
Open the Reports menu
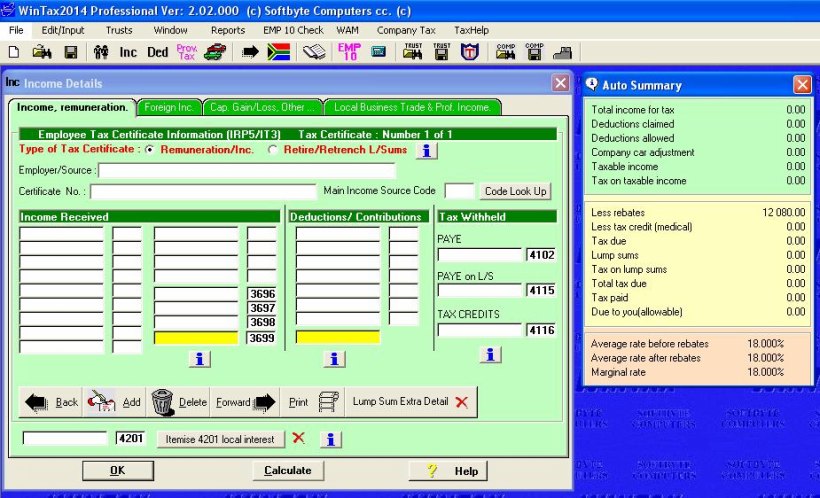(x=228, y=30)
